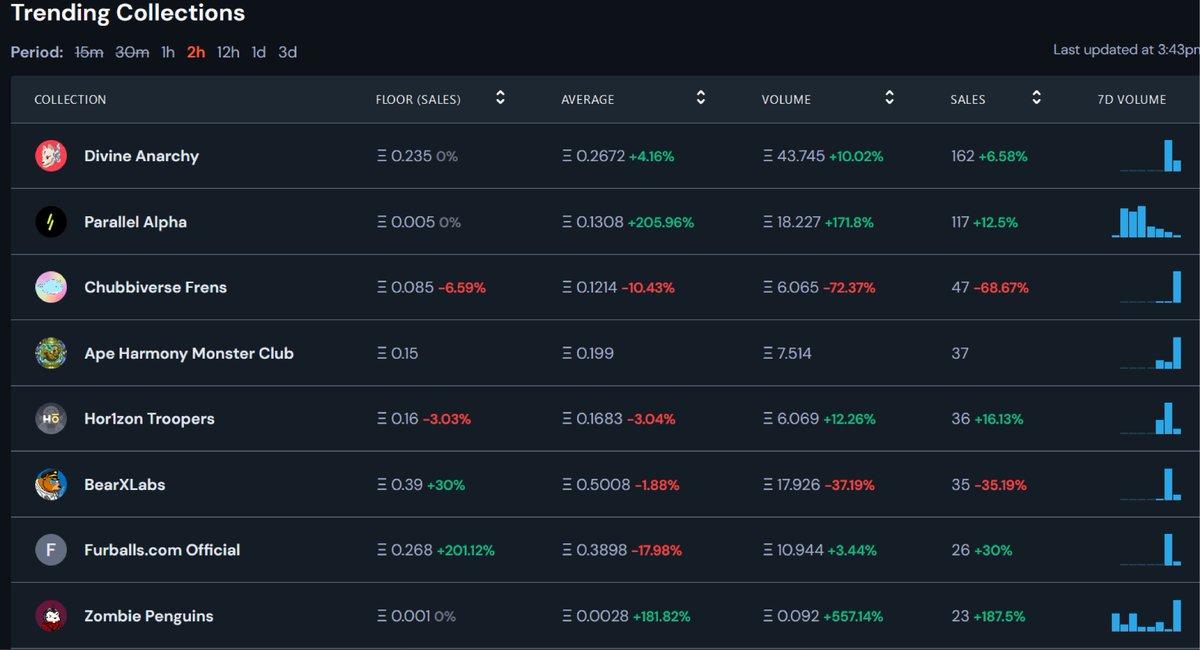Select the 30m period

click(132, 52)
